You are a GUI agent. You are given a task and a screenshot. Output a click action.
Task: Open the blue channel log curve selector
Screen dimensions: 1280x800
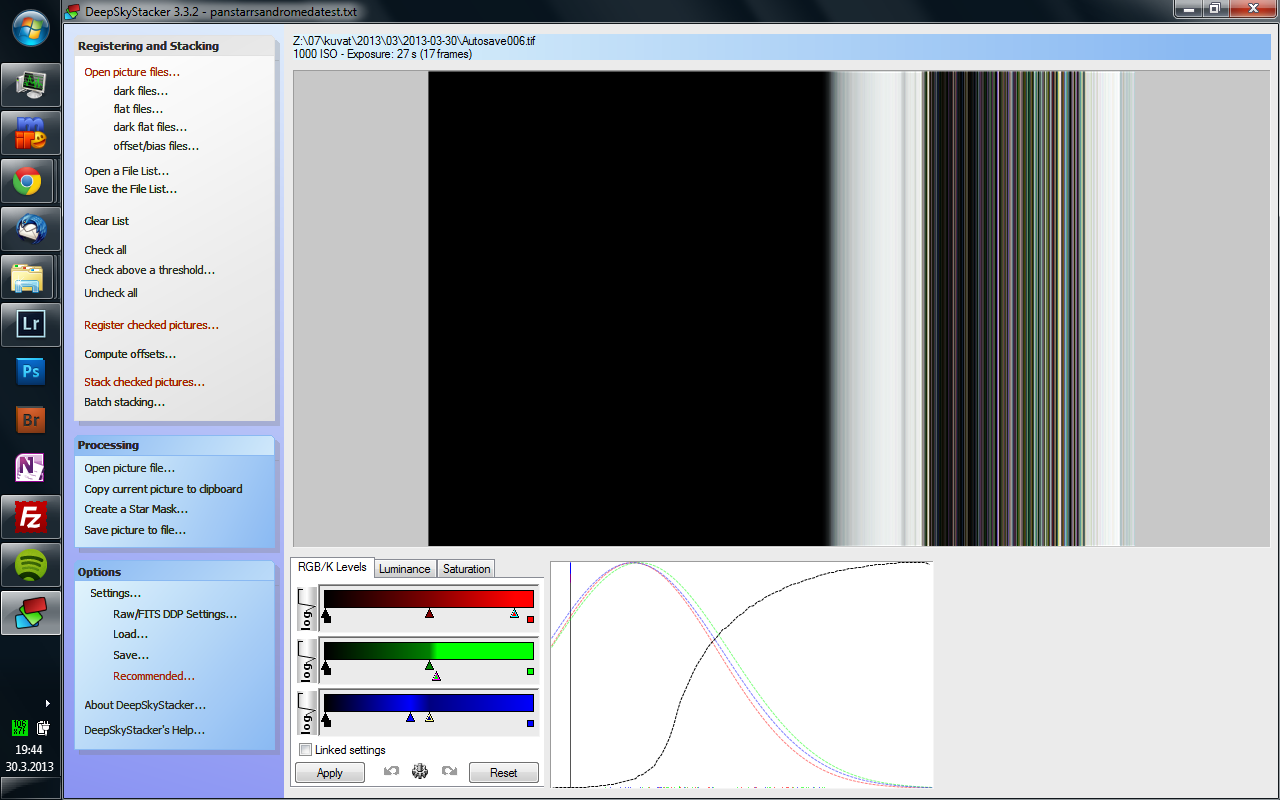(x=308, y=712)
